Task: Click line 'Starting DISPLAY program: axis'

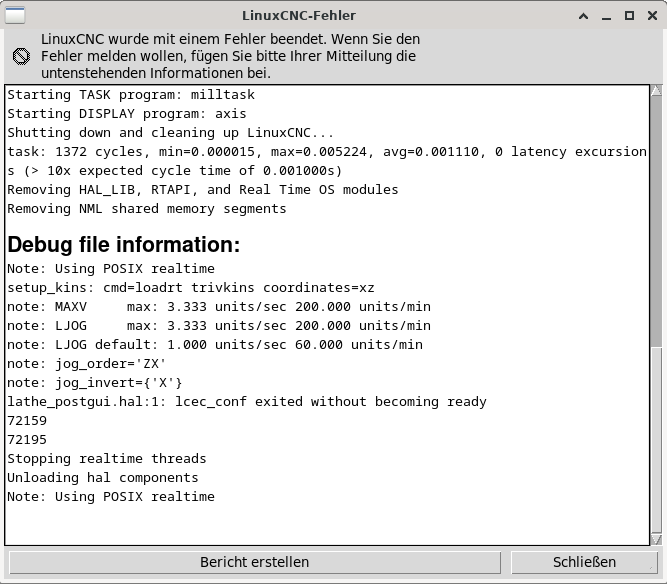Action: [x=127, y=114]
